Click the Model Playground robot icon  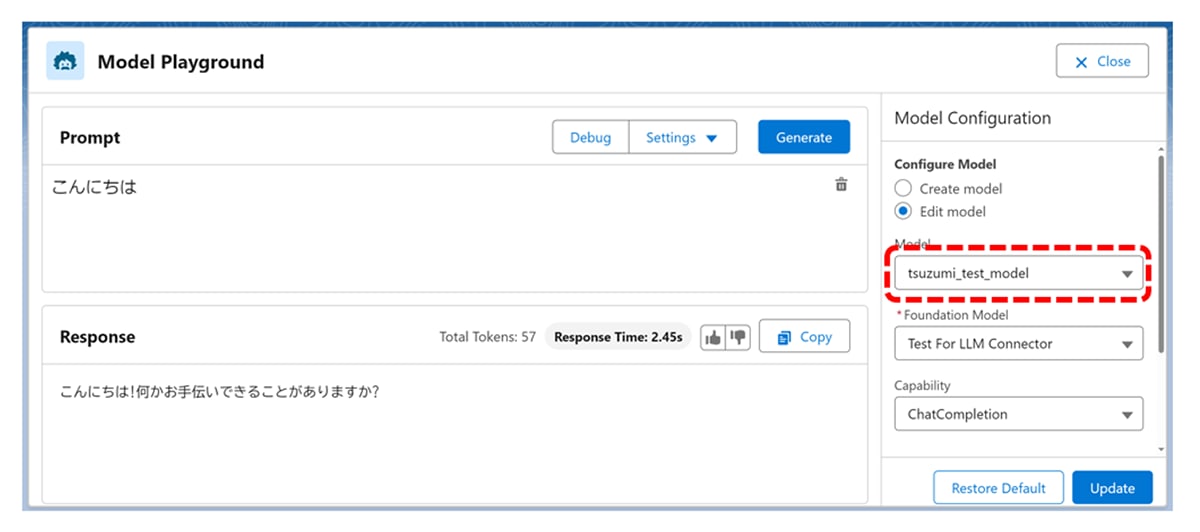click(x=65, y=61)
